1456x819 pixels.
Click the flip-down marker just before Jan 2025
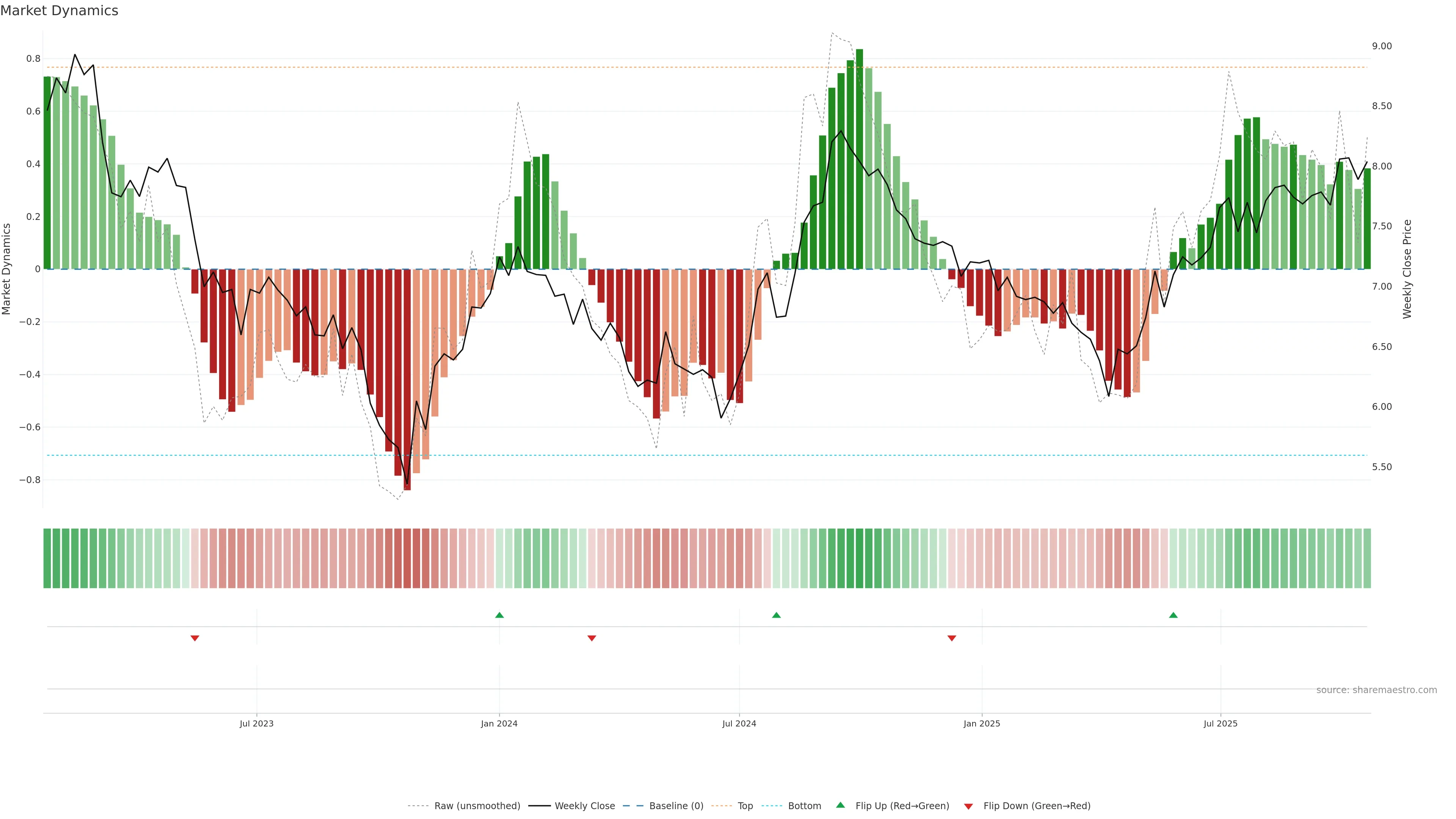click(952, 638)
